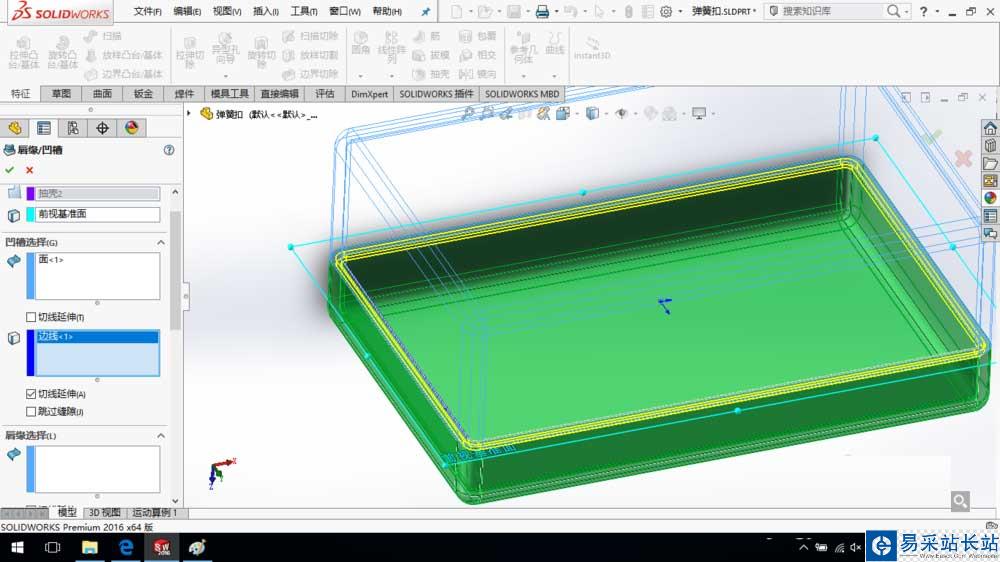The height and width of the screenshot is (562, 1000).
Task: Enable the first 切线延伸(T) checkbox
Action: click(x=31, y=317)
